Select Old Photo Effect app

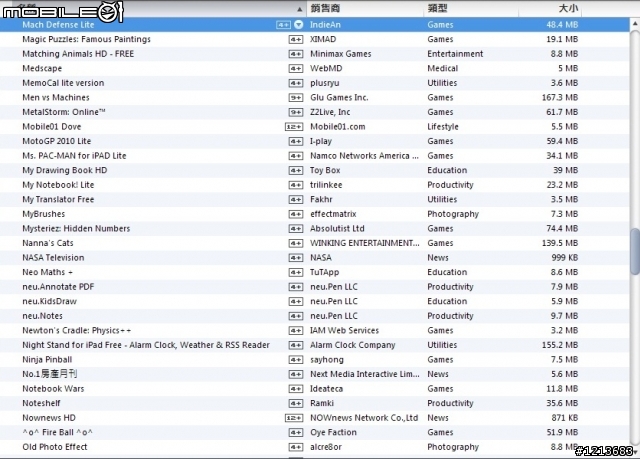tap(55, 447)
